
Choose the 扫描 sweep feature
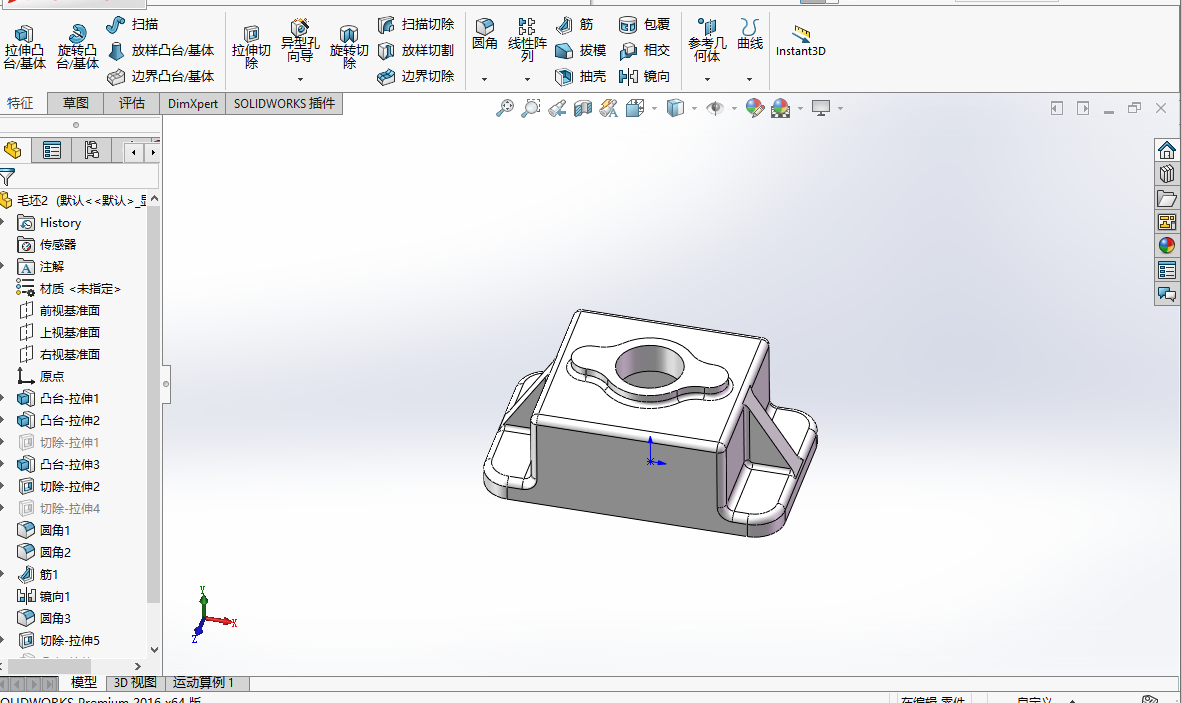click(133, 24)
